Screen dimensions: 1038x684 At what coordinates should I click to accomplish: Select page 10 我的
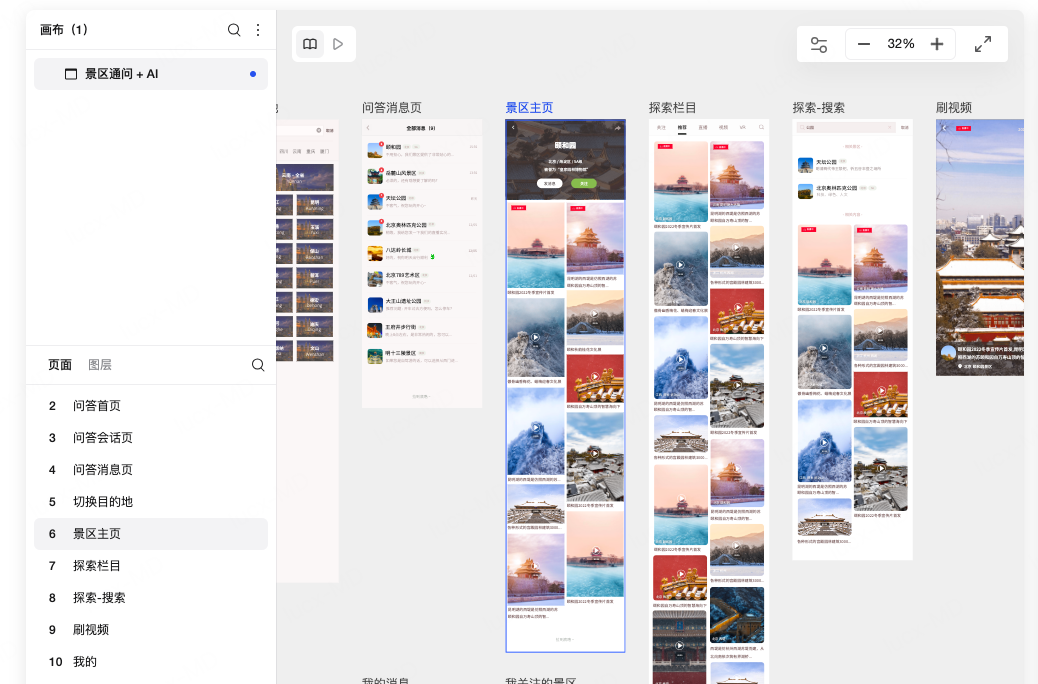pos(151,661)
